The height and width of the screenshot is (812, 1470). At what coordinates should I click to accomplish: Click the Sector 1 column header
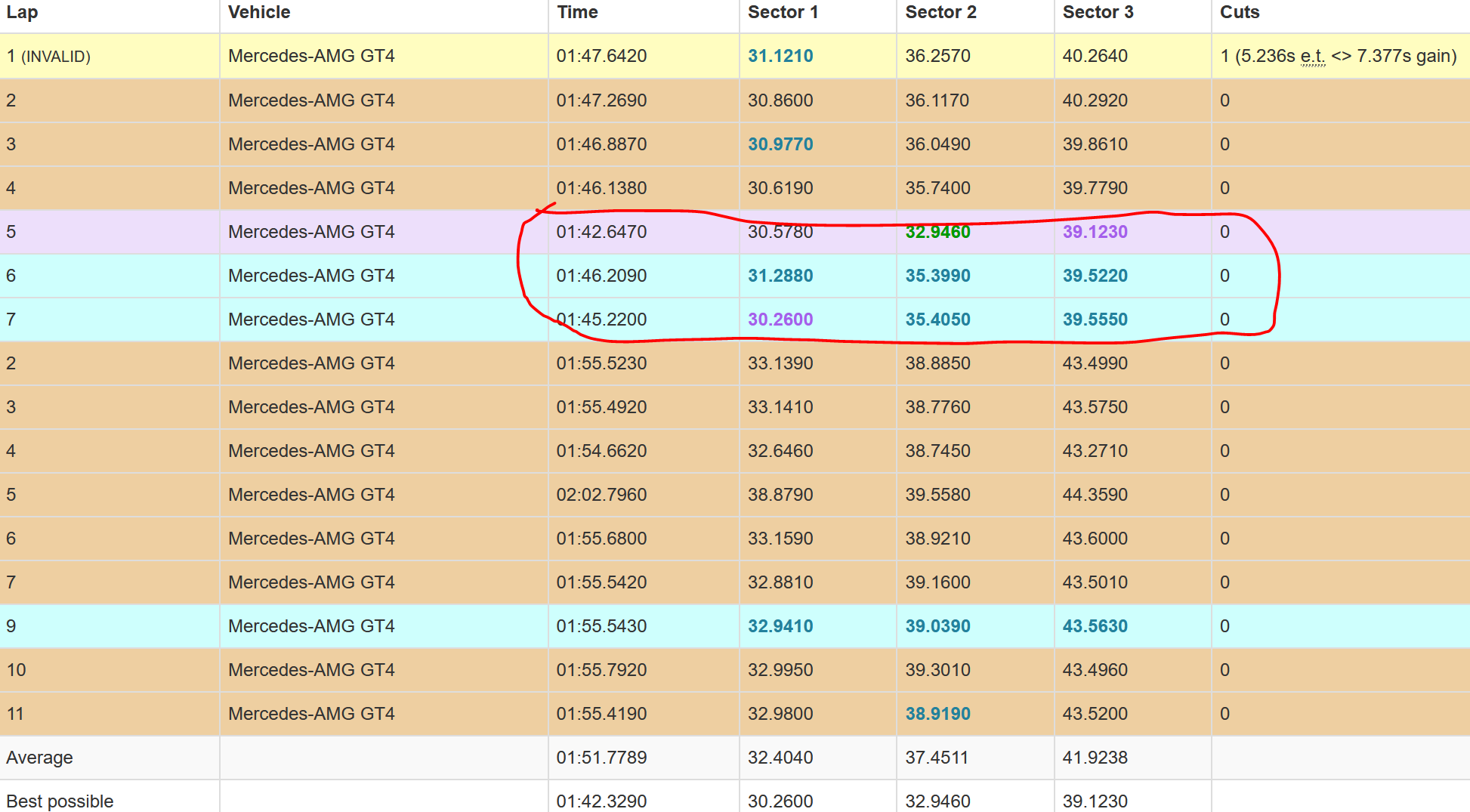783,13
